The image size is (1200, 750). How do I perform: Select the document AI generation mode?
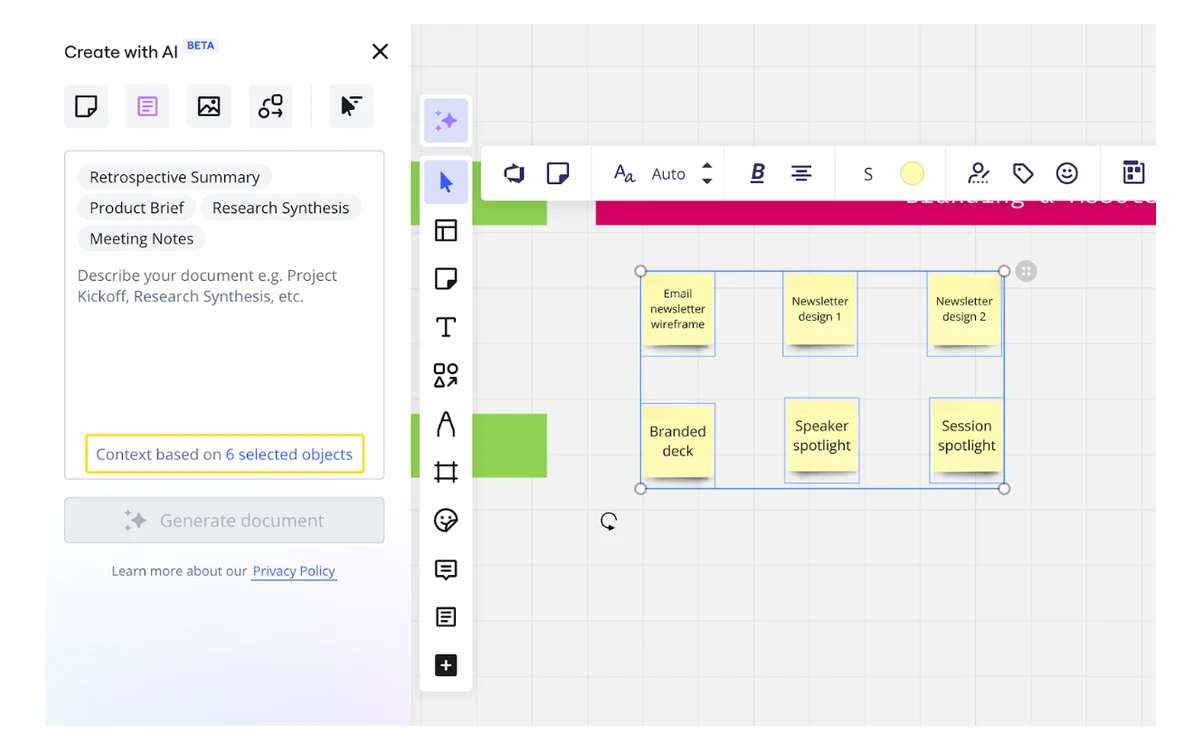pos(147,106)
